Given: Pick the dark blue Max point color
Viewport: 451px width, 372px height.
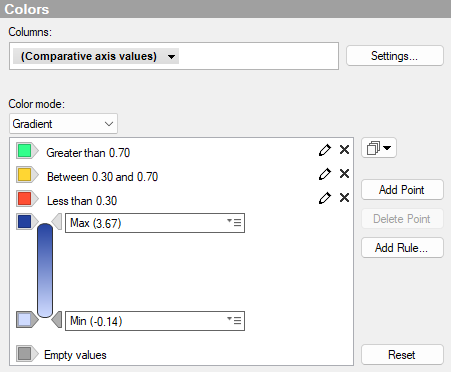Looking at the screenshot, I should point(25,222).
